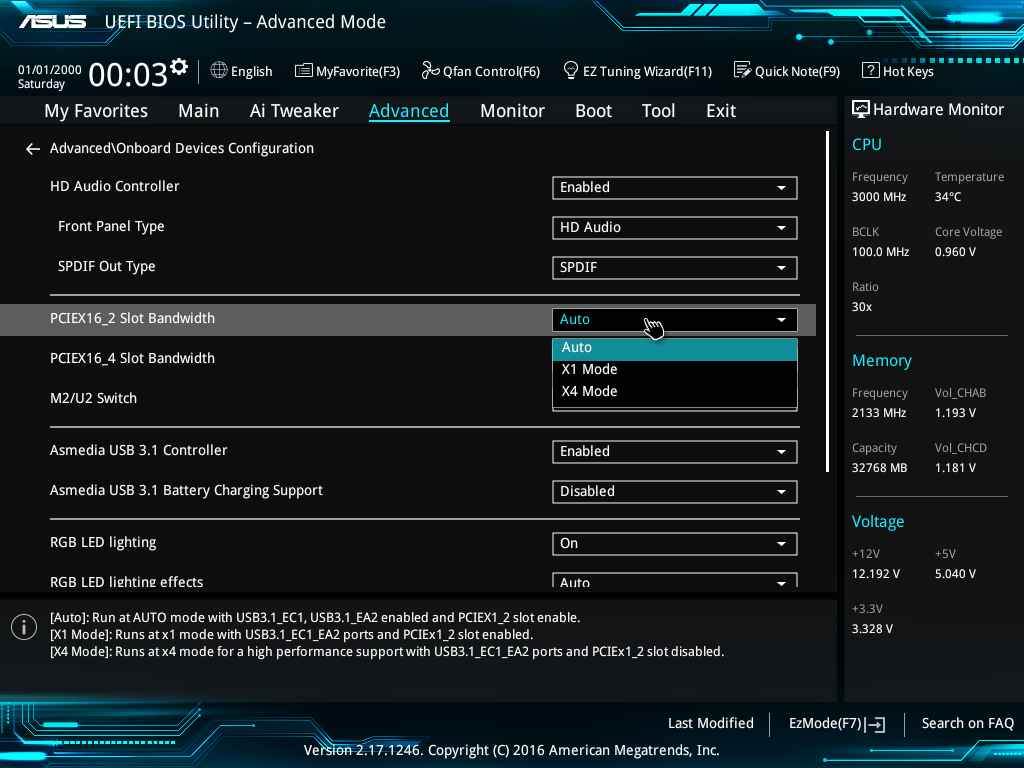Collapse the PCIEX16_2 Slot Bandwidth dropdown

pos(675,320)
